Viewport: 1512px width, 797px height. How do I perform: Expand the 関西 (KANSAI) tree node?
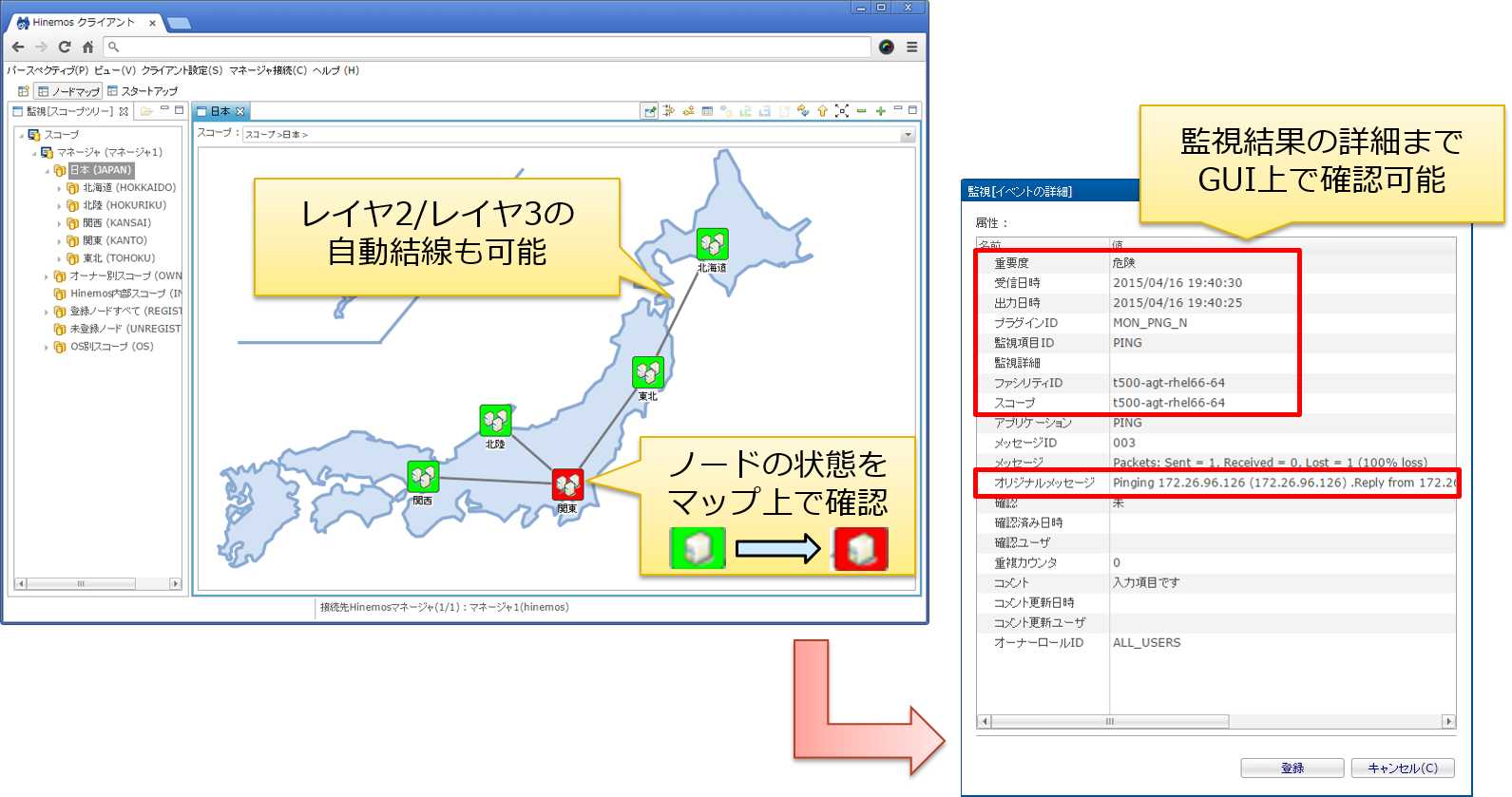[x=59, y=223]
